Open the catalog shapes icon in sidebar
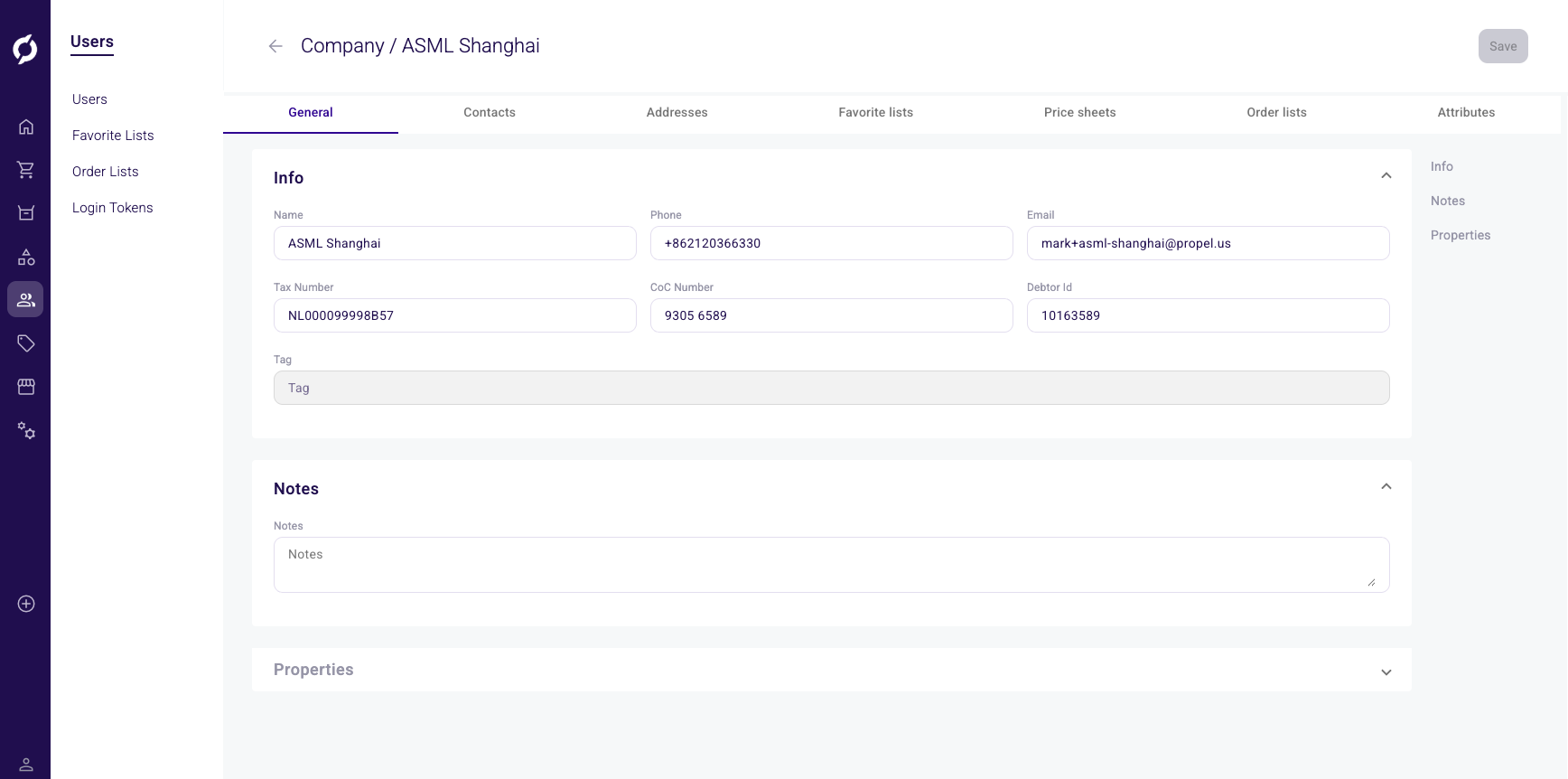Image resolution: width=1568 pixels, height=779 pixels. tap(26, 257)
